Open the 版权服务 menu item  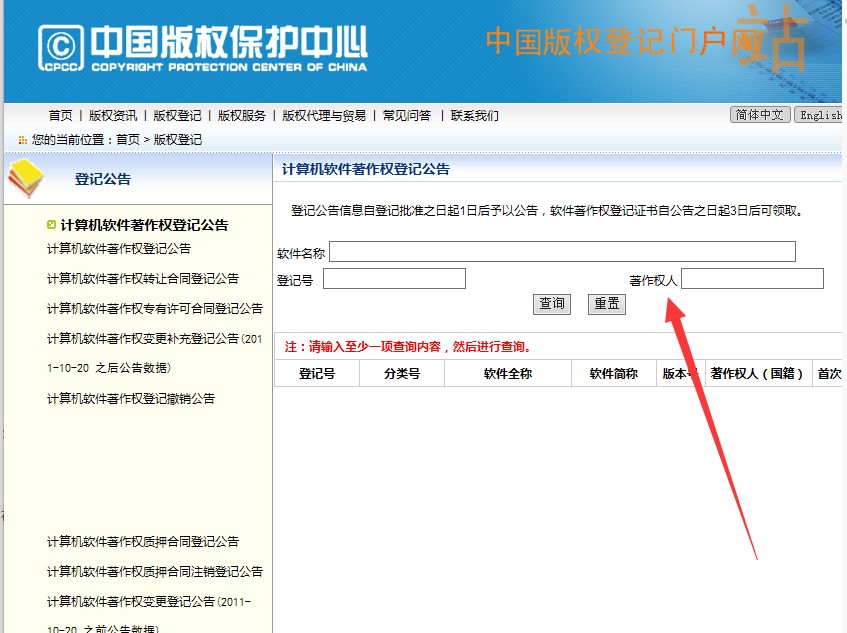click(x=241, y=116)
